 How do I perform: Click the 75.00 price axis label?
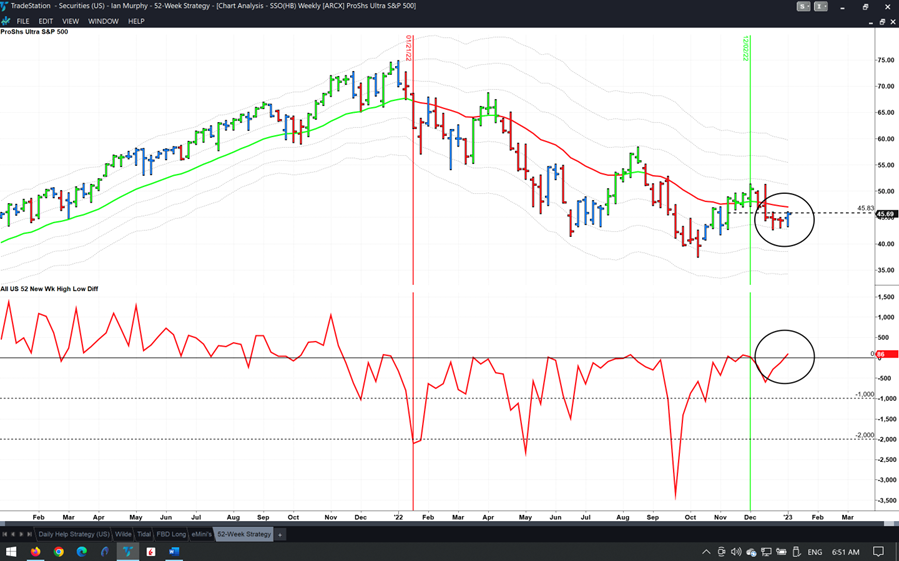pos(885,60)
